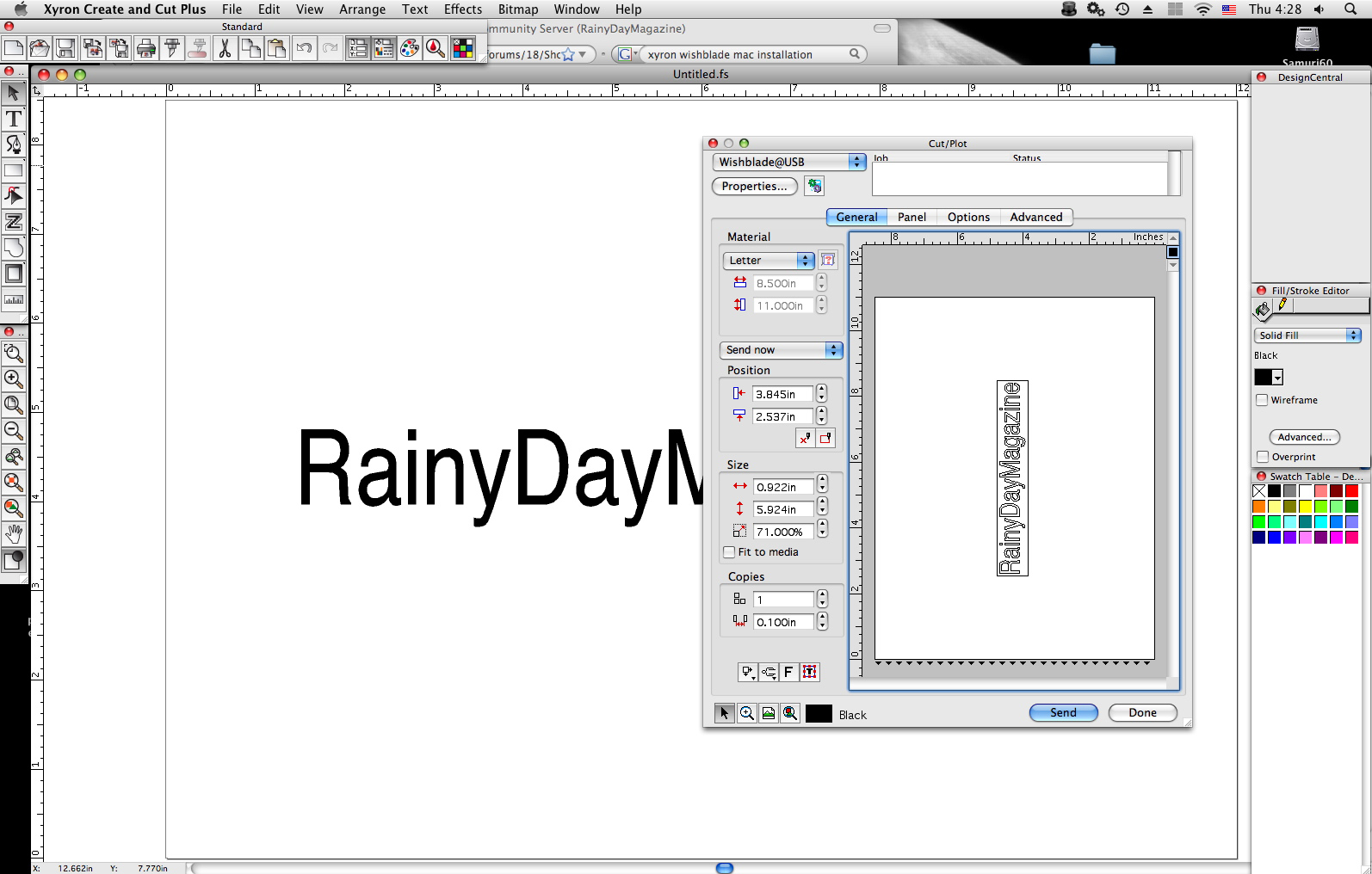Switch to the Panel tab

[912, 217]
